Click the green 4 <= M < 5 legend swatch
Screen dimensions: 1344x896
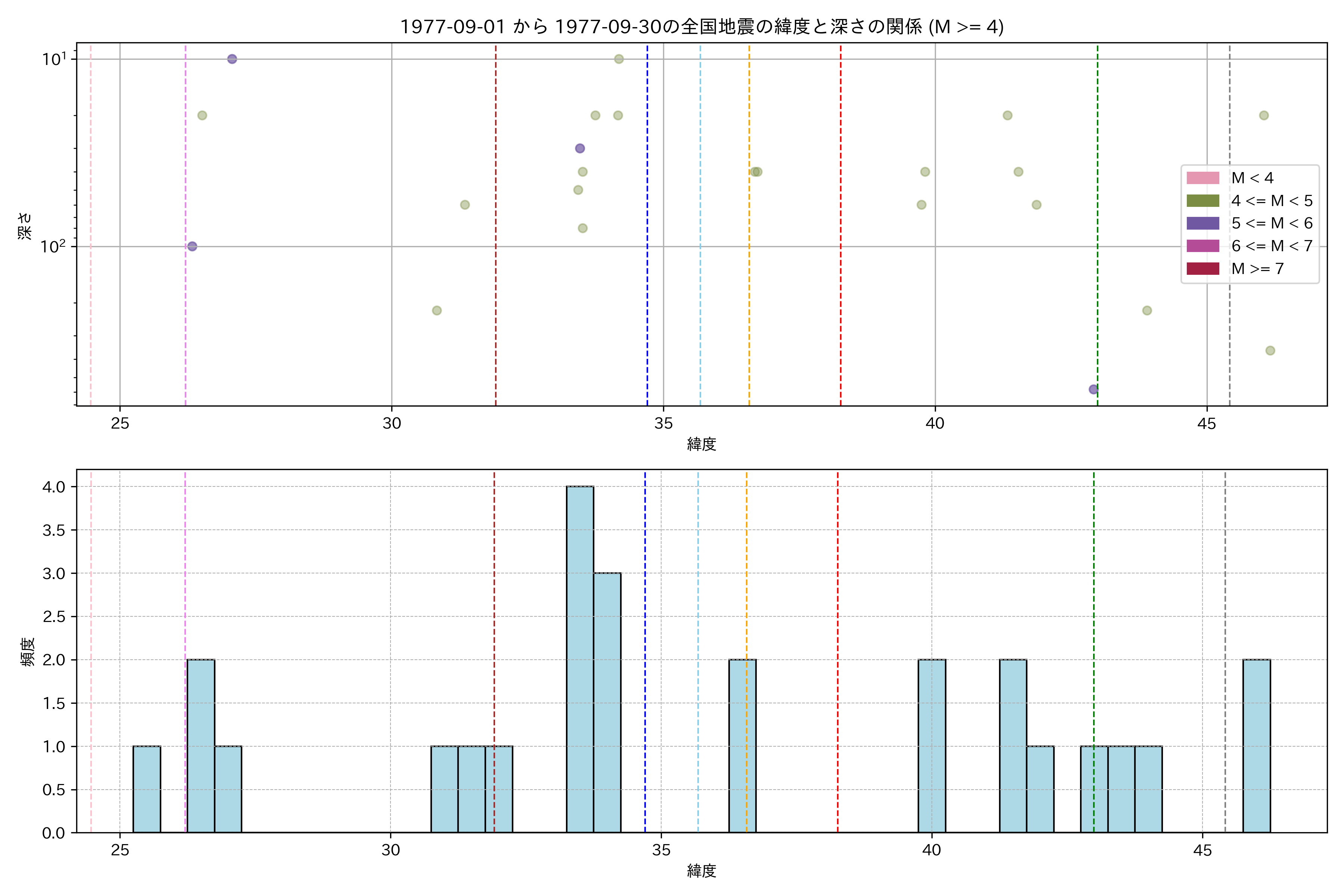pos(1202,200)
